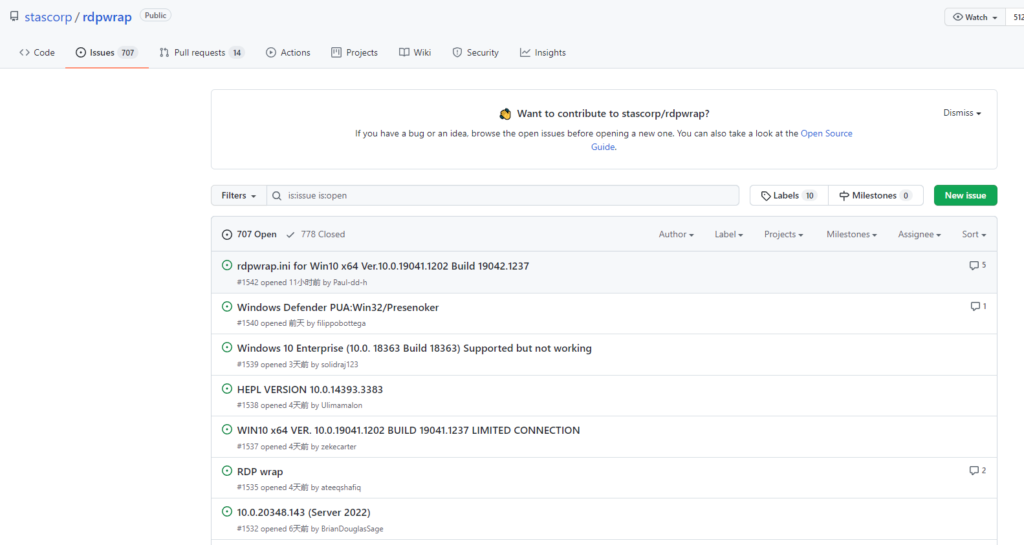This screenshot has width=1024, height=545.
Task: Click the open-issue icon beside RDP wrap issue
Action: coord(227,471)
